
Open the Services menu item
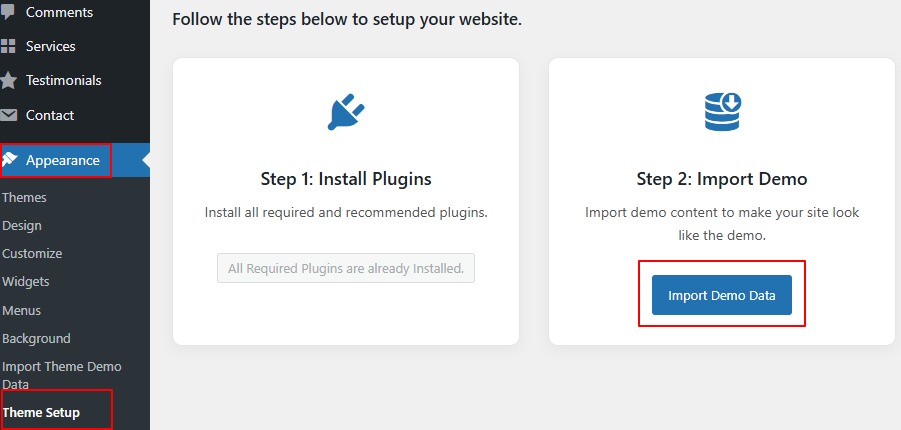click(x=50, y=46)
